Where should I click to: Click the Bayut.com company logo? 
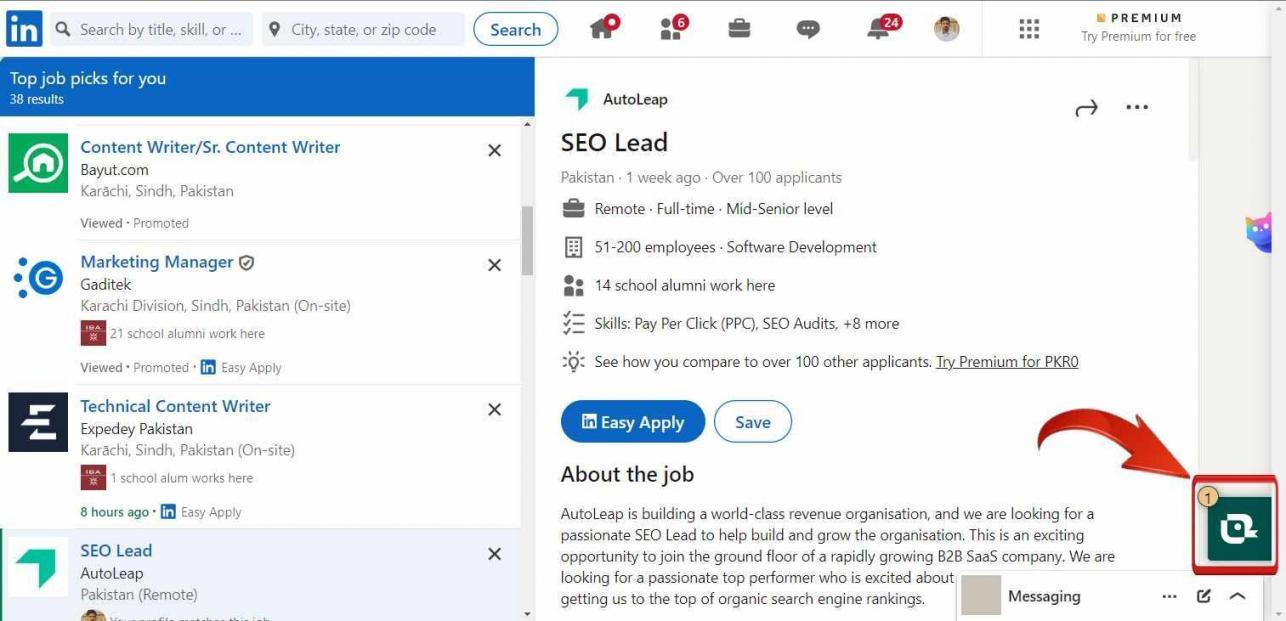tap(38, 163)
